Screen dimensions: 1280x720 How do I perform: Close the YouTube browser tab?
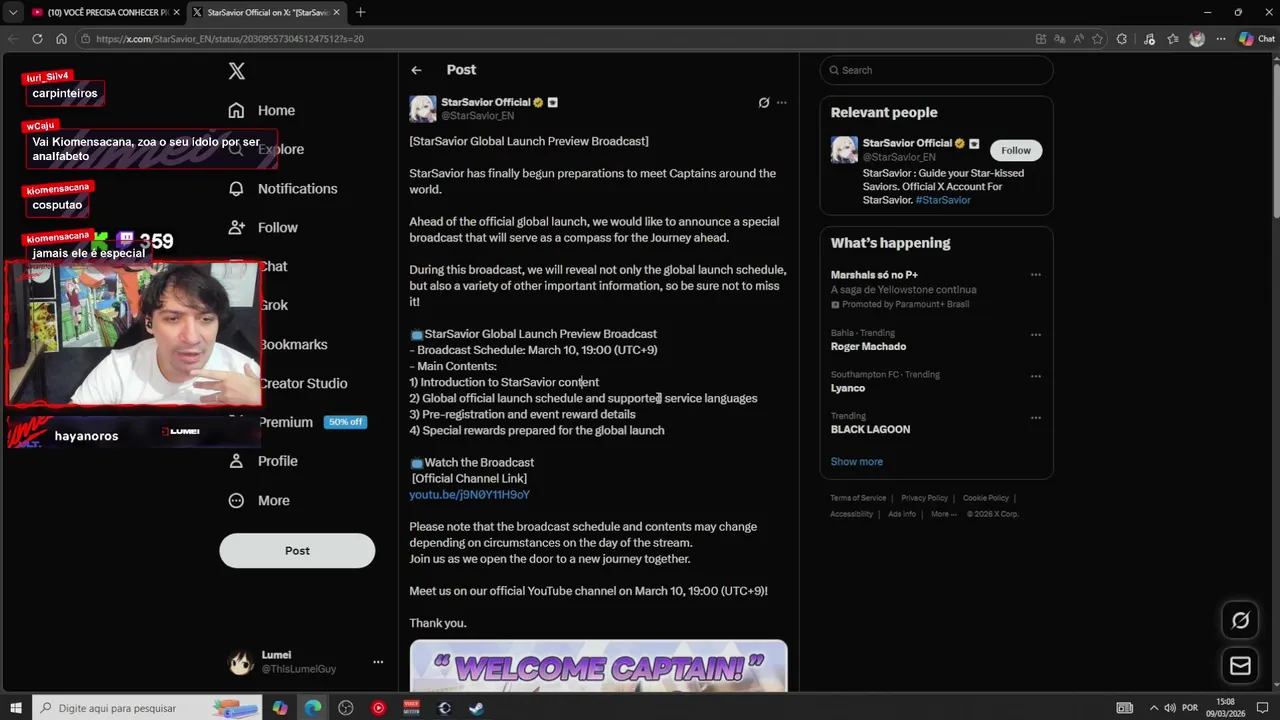(x=175, y=12)
